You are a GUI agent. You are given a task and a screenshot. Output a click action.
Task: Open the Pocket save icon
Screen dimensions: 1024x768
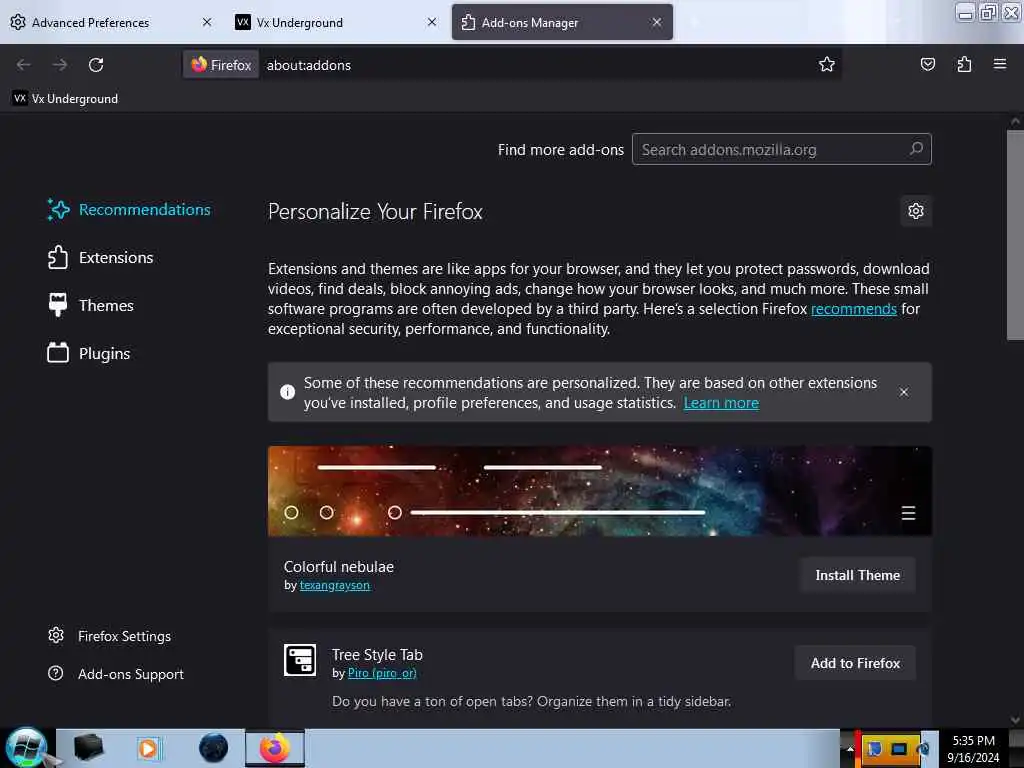(927, 64)
